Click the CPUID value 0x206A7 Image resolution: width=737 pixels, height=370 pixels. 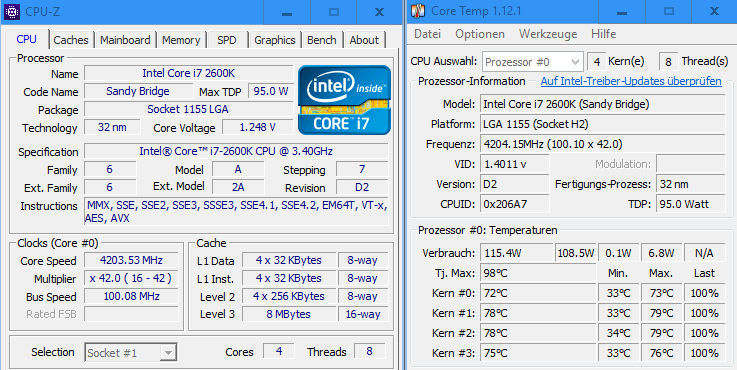coord(515,204)
